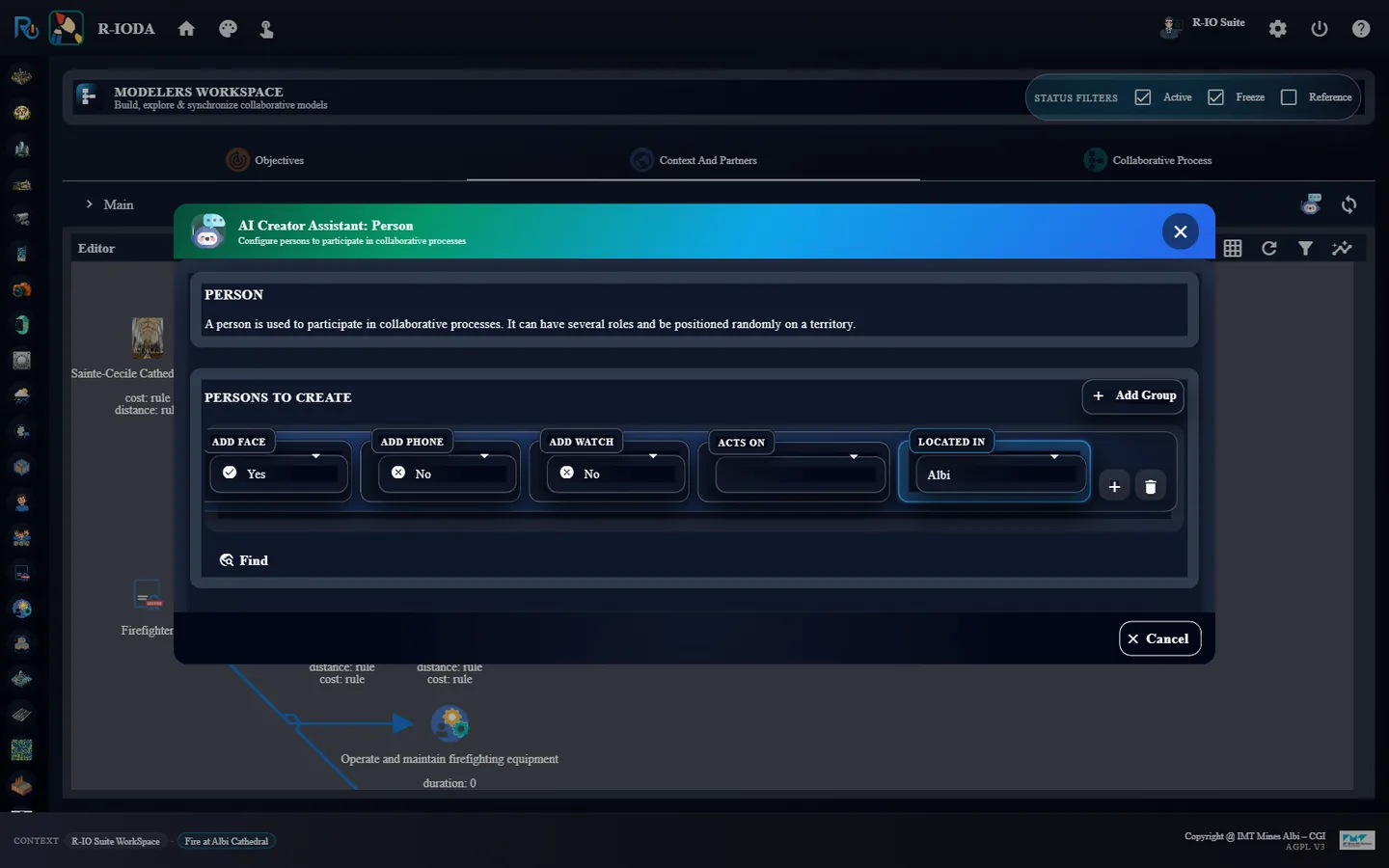Select the orange camera icon in left sidebar

[21, 289]
